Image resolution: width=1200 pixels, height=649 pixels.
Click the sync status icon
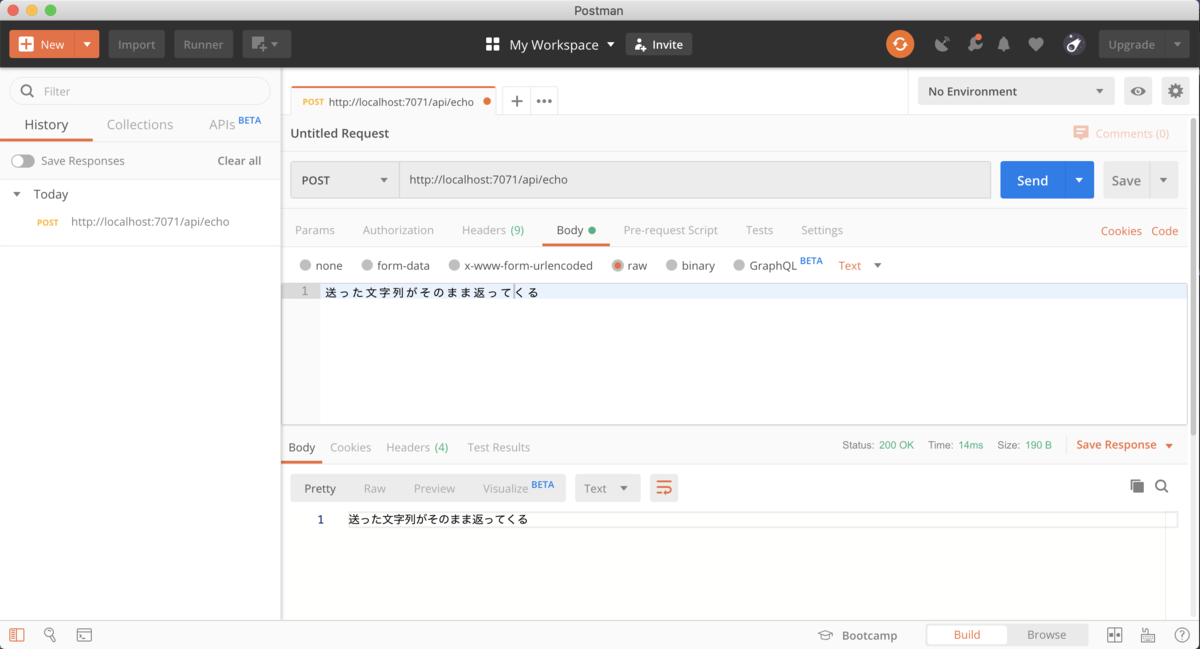(900, 44)
